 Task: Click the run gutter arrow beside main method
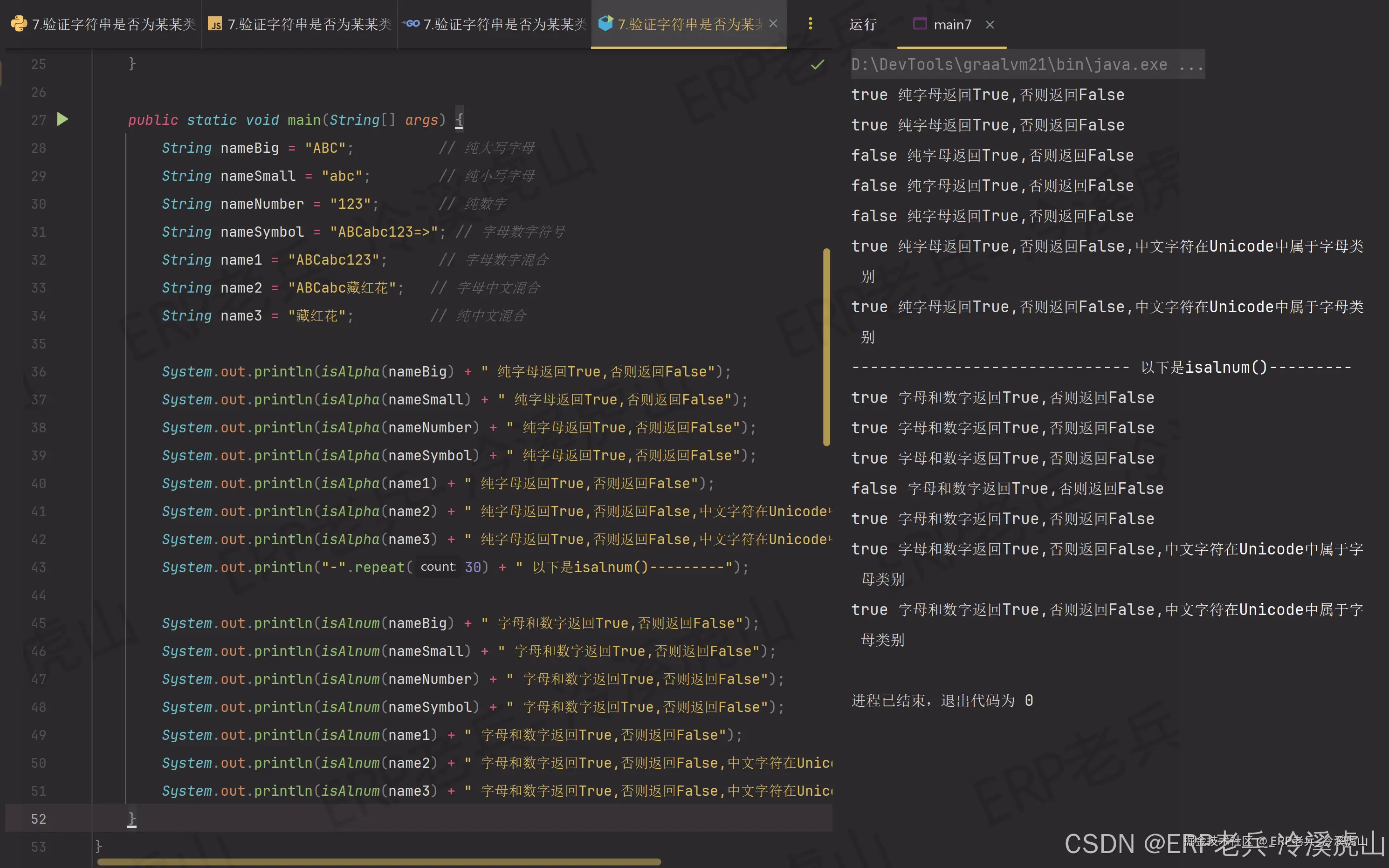[x=62, y=119]
